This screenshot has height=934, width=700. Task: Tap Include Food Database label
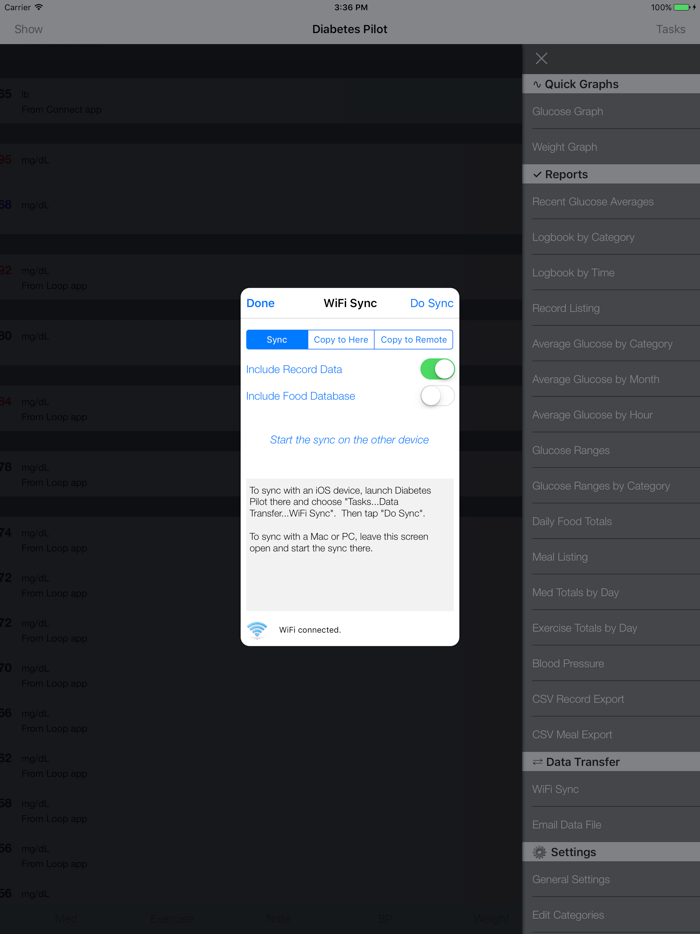pyautogui.click(x=301, y=396)
